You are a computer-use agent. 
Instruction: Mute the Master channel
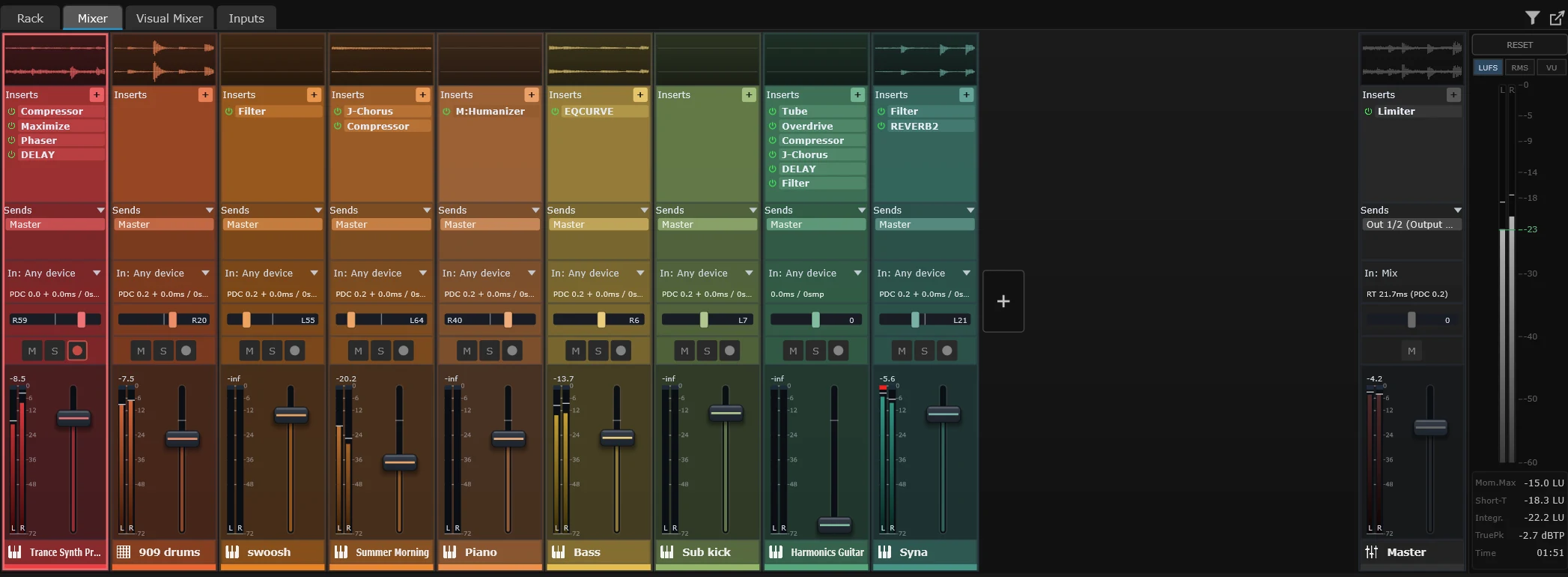tap(1411, 351)
